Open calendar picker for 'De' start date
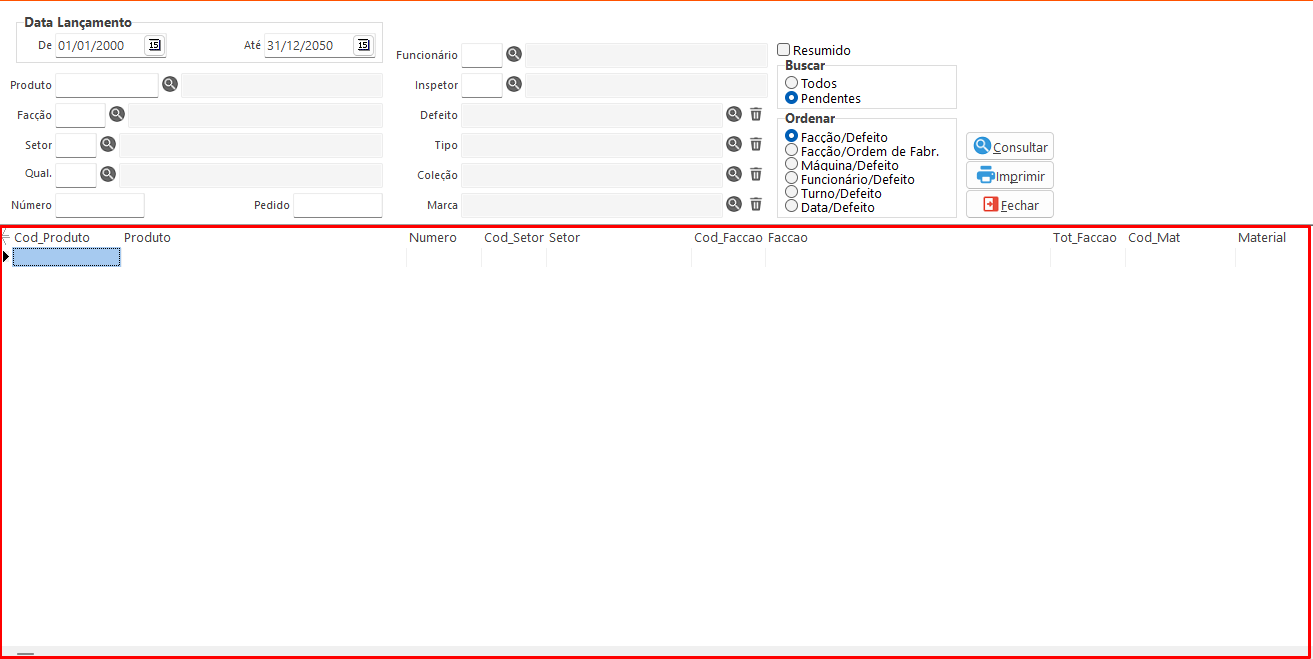Viewport: 1313px width, 659px height. [x=154, y=45]
